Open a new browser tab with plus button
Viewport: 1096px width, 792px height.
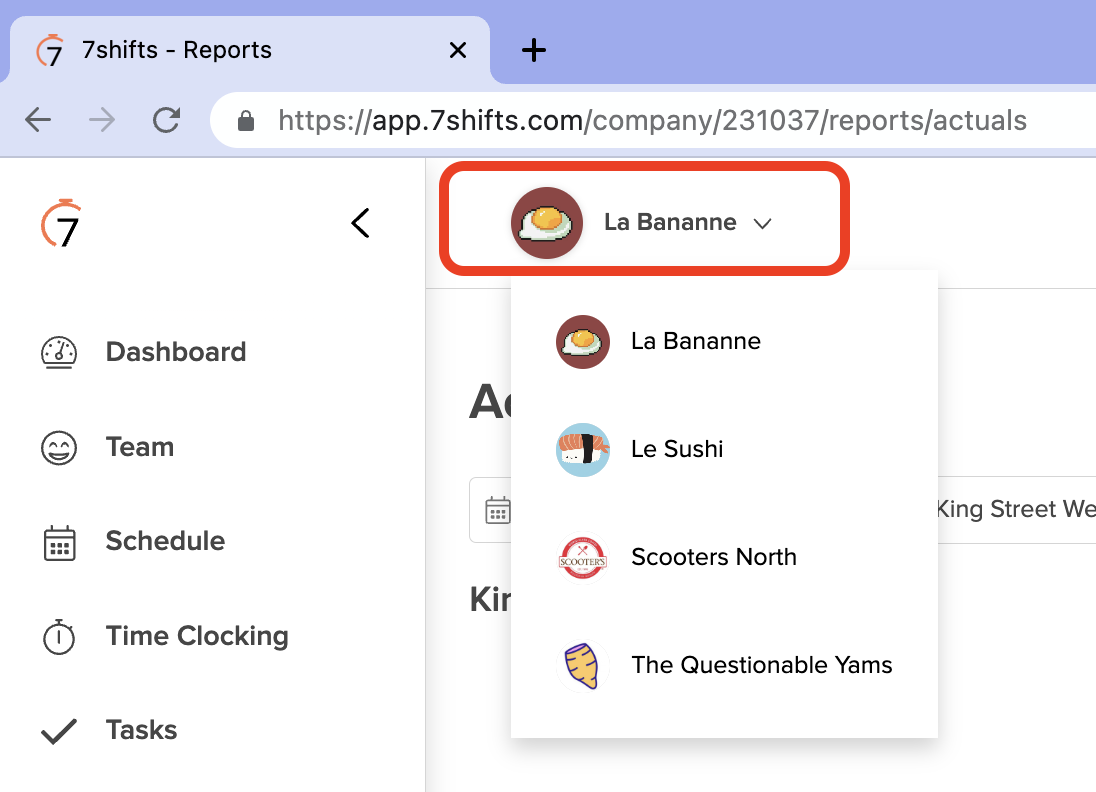(535, 50)
